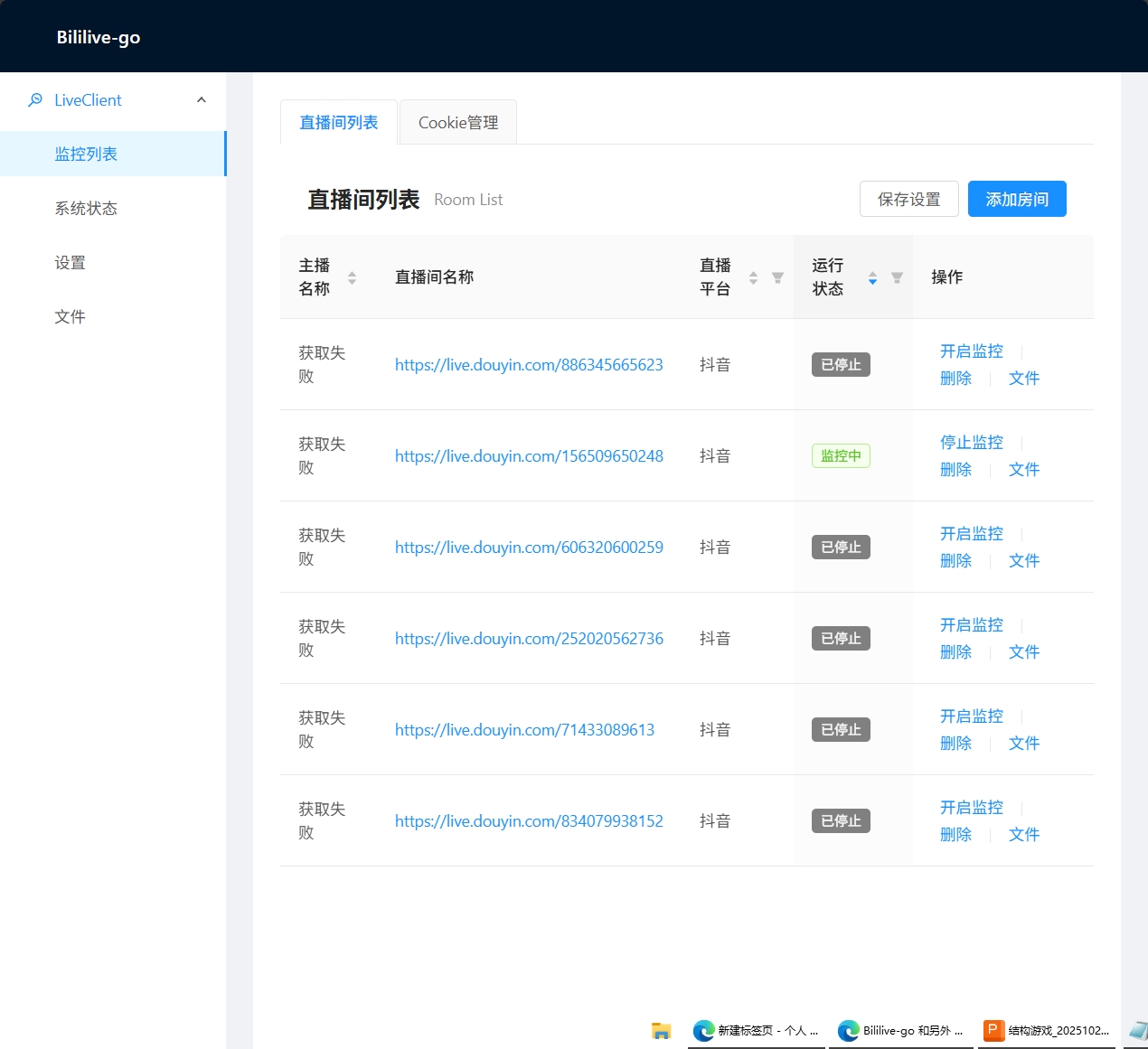Screen dimensions: 1148x1049
Task: Open File Explorer from the taskbar
Action: point(661,1030)
